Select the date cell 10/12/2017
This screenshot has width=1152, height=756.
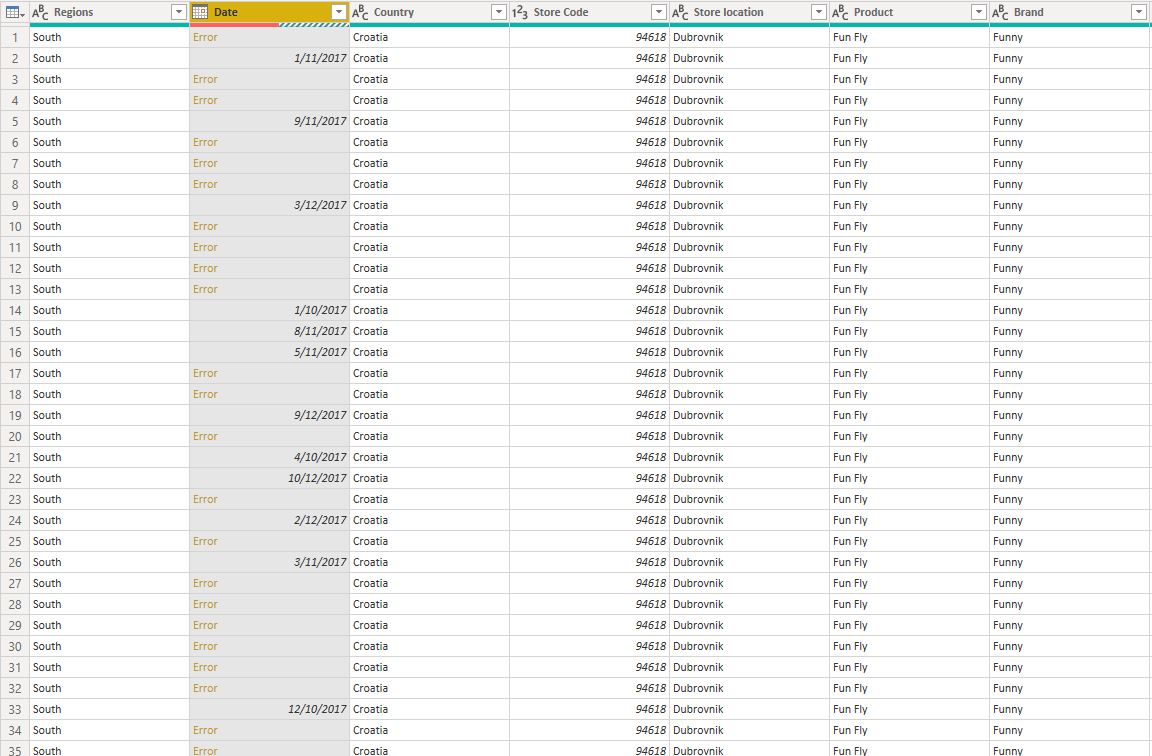270,478
